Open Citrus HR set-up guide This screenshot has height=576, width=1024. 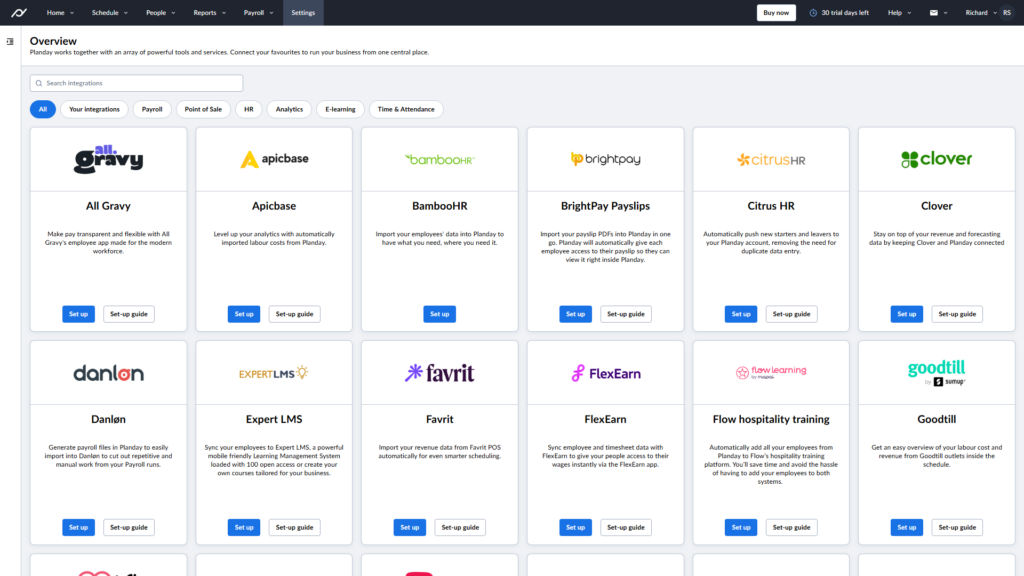792,314
